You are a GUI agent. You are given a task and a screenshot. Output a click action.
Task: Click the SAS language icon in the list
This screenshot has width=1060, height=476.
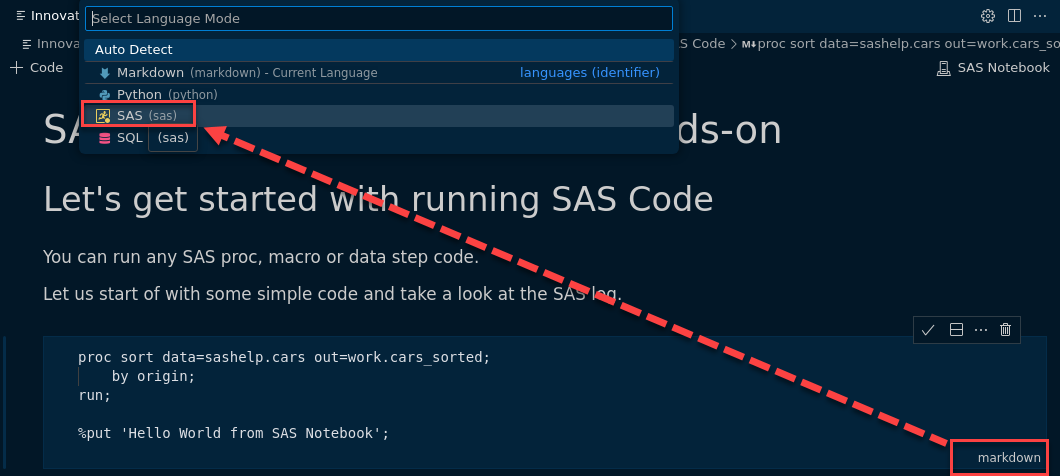point(103,116)
